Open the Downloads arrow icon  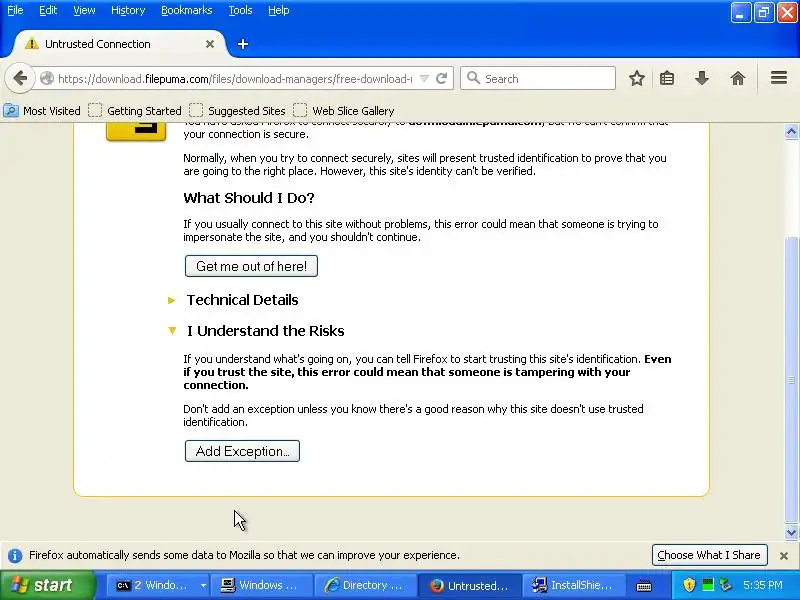pyautogui.click(x=702, y=79)
